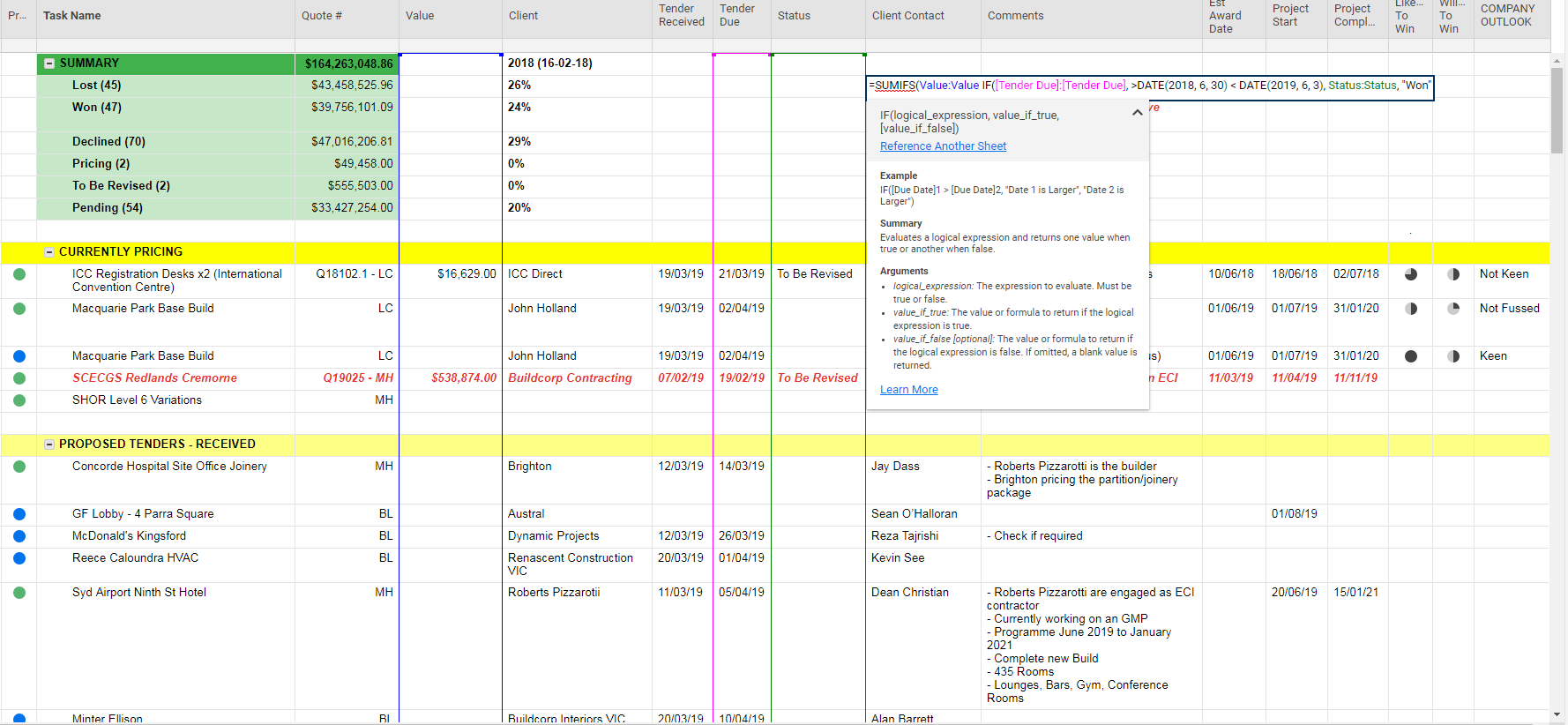The width and height of the screenshot is (1568, 725).
Task: Click Likely To Win Harvey ball in Not Fussed row
Action: coord(1411,309)
